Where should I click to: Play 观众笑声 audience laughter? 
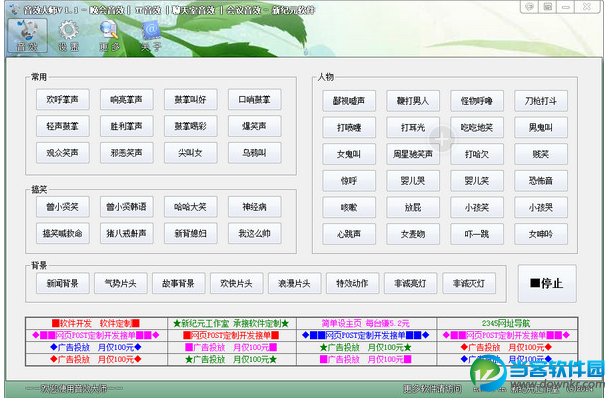point(63,153)
